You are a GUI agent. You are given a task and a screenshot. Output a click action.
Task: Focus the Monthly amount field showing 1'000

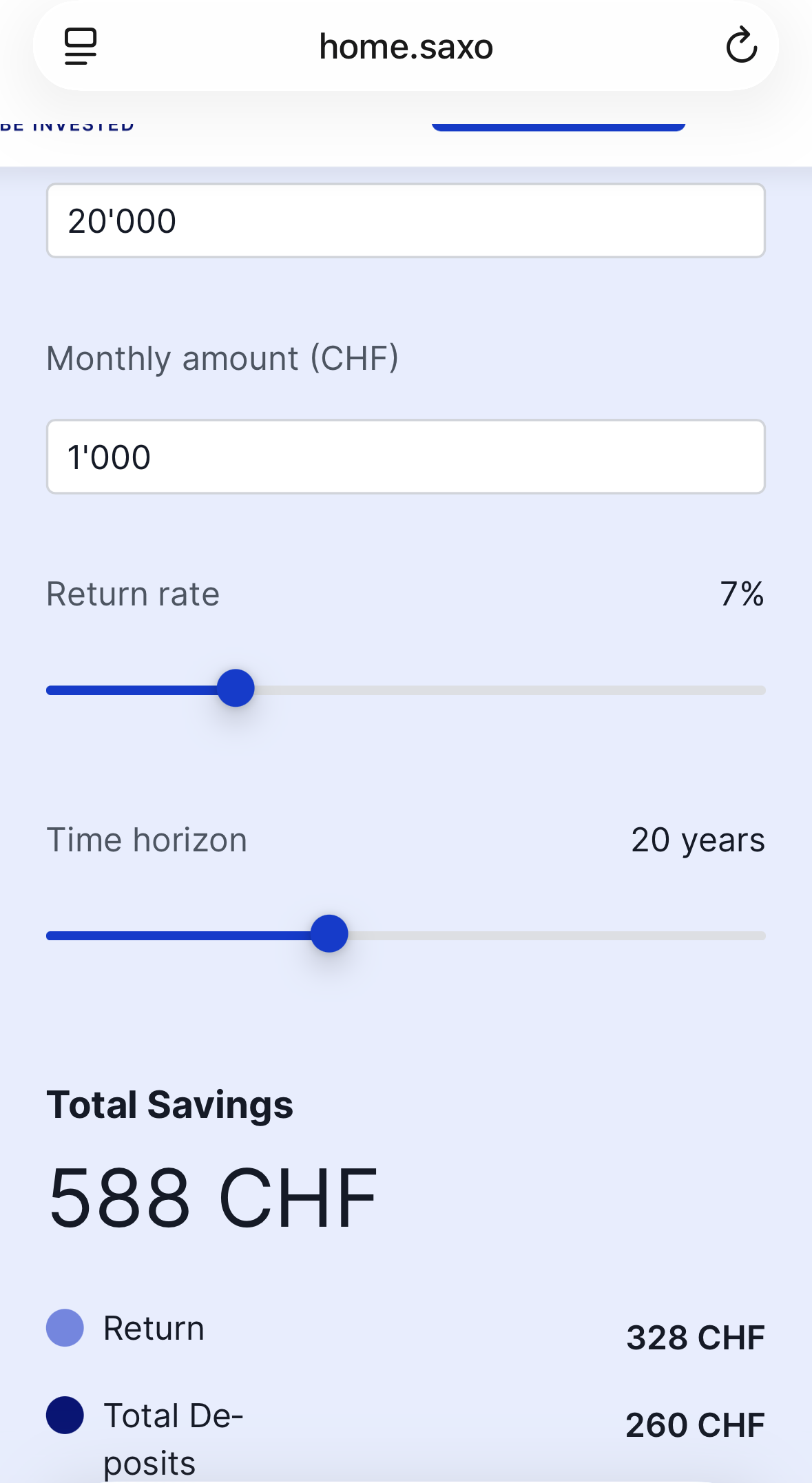406,457
